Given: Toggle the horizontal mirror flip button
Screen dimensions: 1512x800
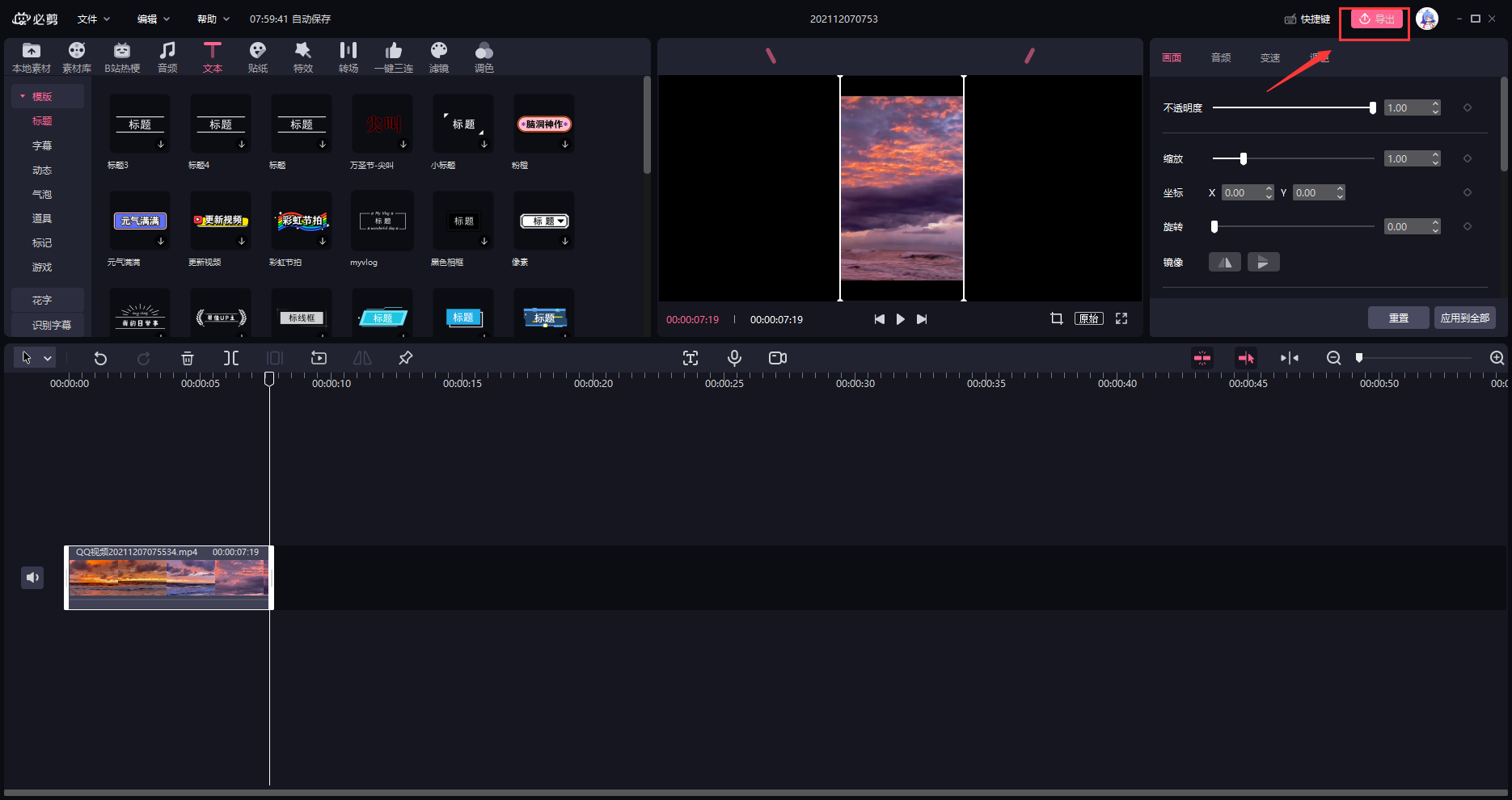Looking at the screenshot, I should point(1224,262).
